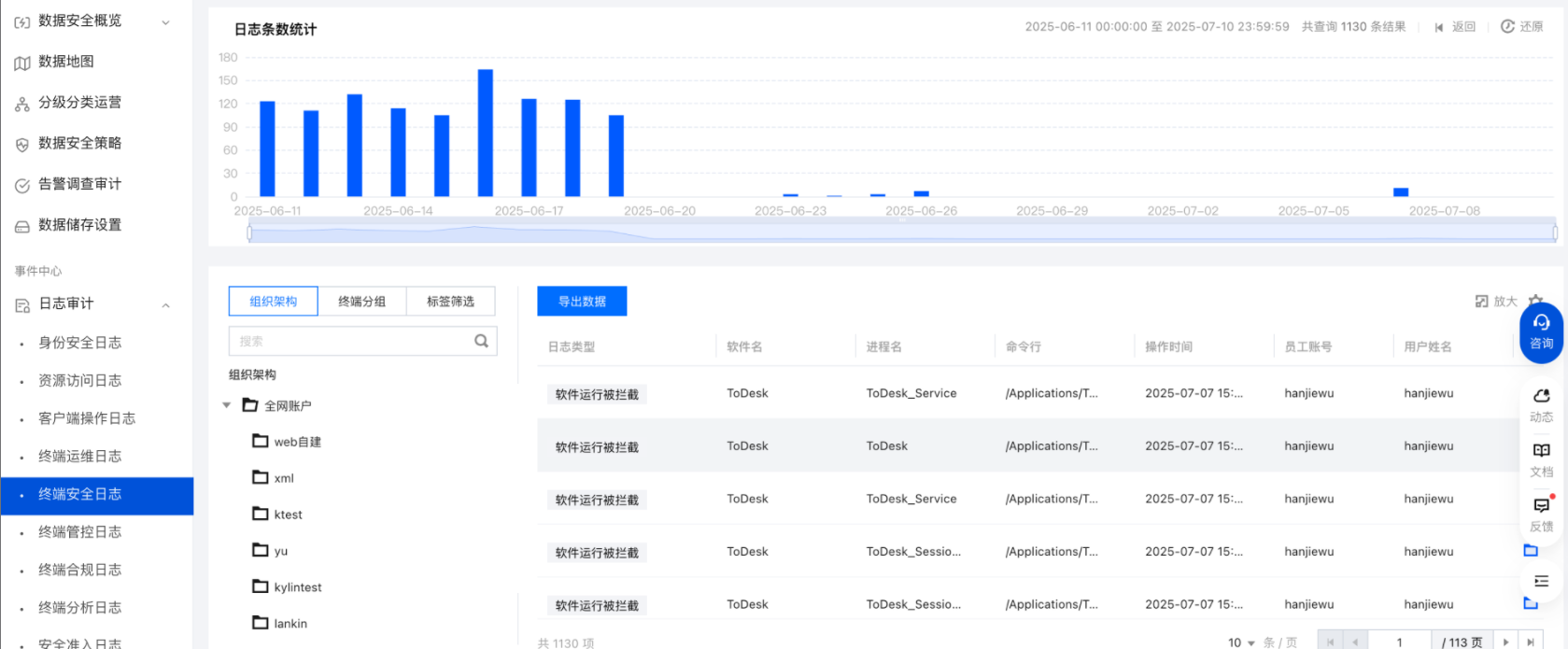Screen dimensions: 1568x649
Task: Click the 日志类型 column header
Action: [572, 346]
